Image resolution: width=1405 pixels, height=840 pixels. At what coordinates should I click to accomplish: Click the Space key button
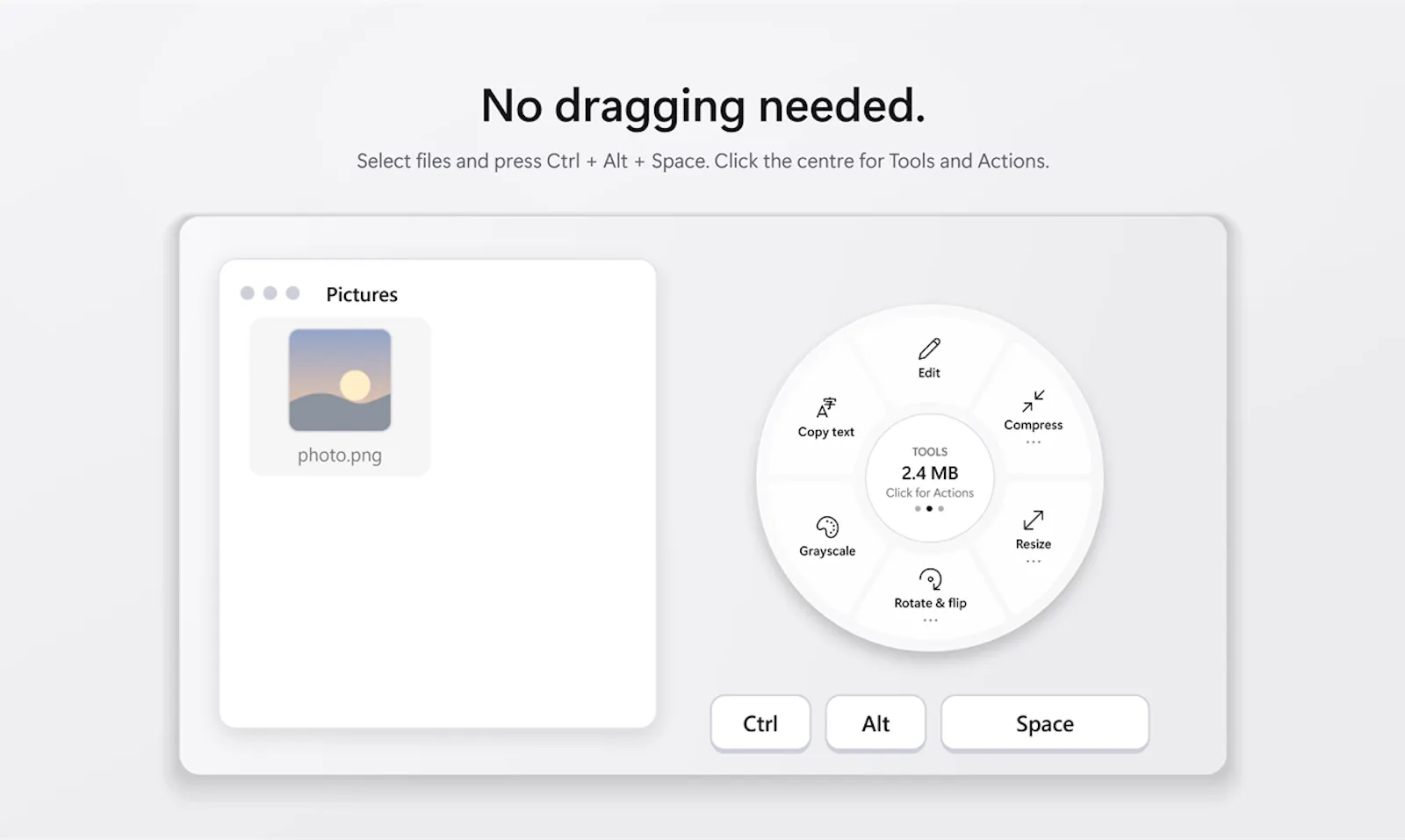(1045, 723)
